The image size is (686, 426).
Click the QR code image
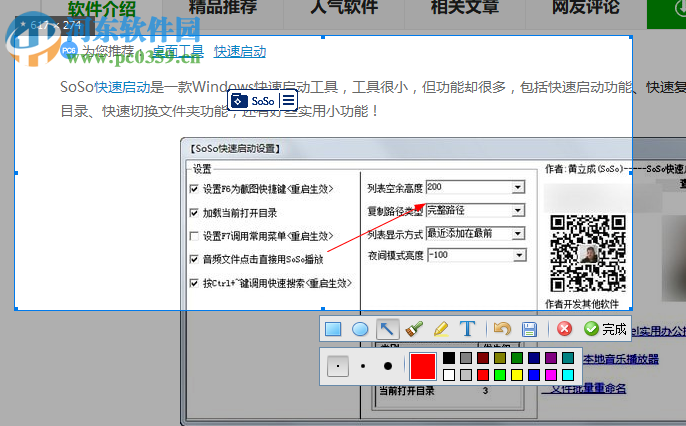click(x=588, y=254)
